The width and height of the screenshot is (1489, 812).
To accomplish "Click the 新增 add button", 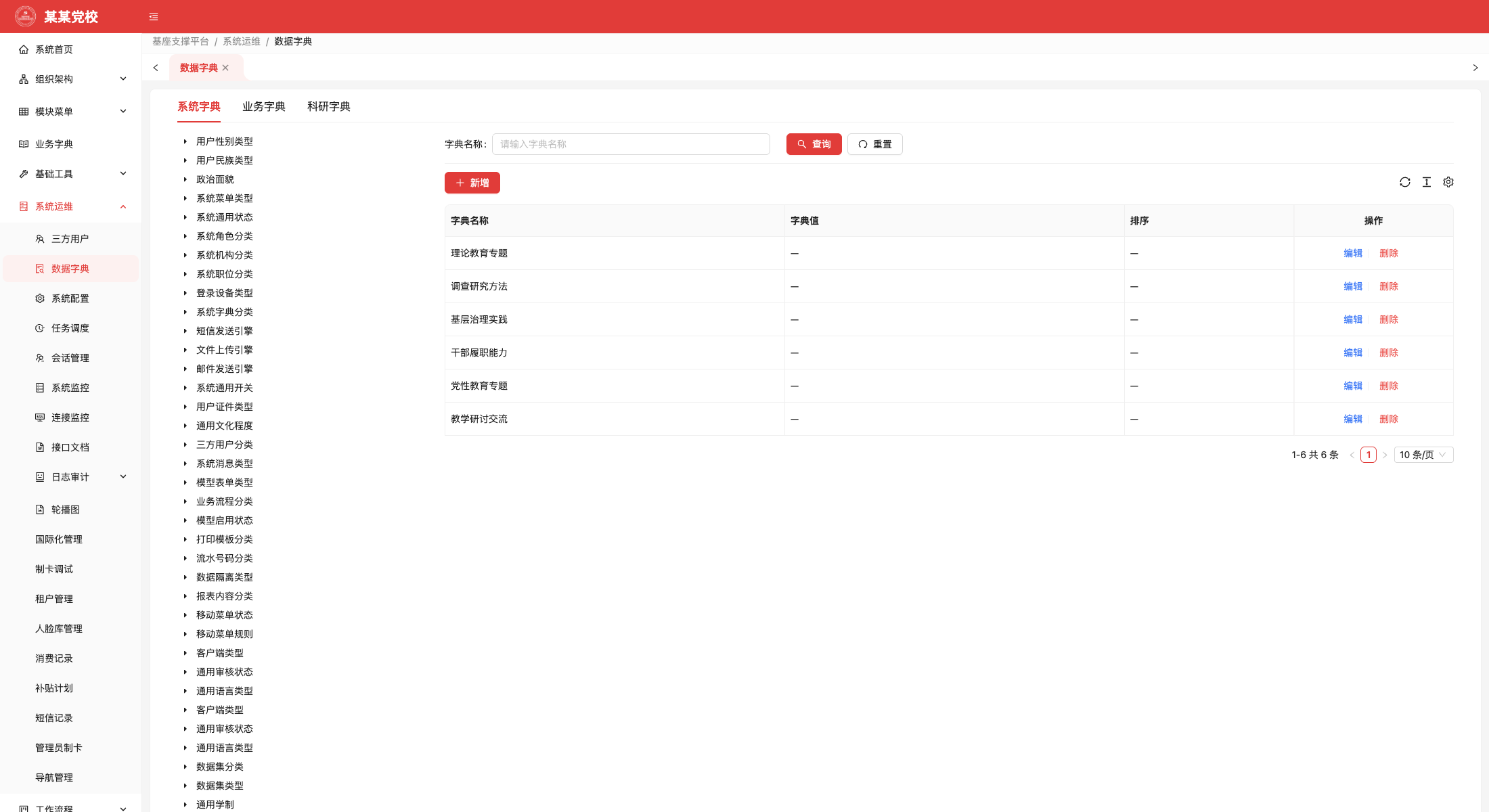I will point(472,183).
